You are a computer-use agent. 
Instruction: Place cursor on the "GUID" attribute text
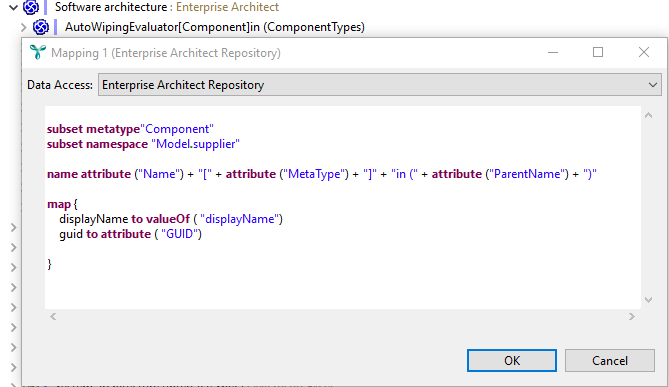click(x=181, y=234)
